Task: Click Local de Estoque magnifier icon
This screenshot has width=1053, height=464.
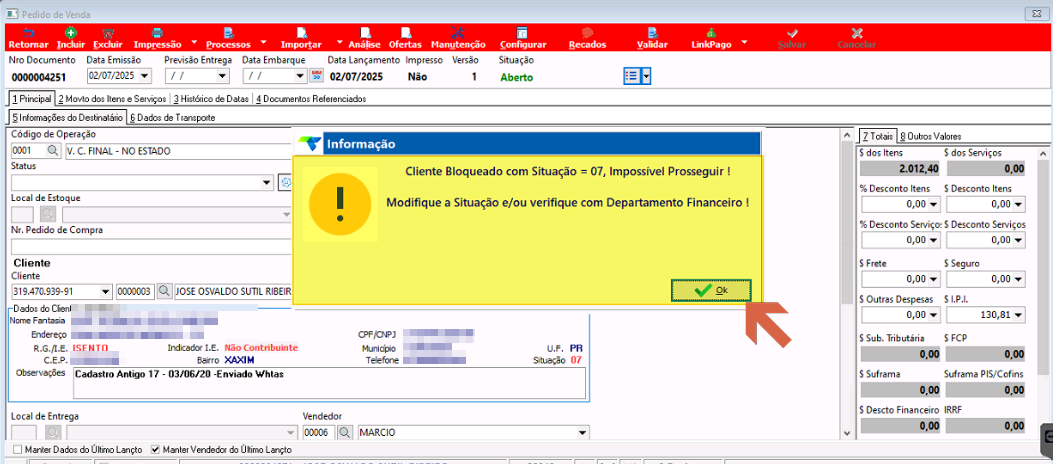Action: (48, 214)
